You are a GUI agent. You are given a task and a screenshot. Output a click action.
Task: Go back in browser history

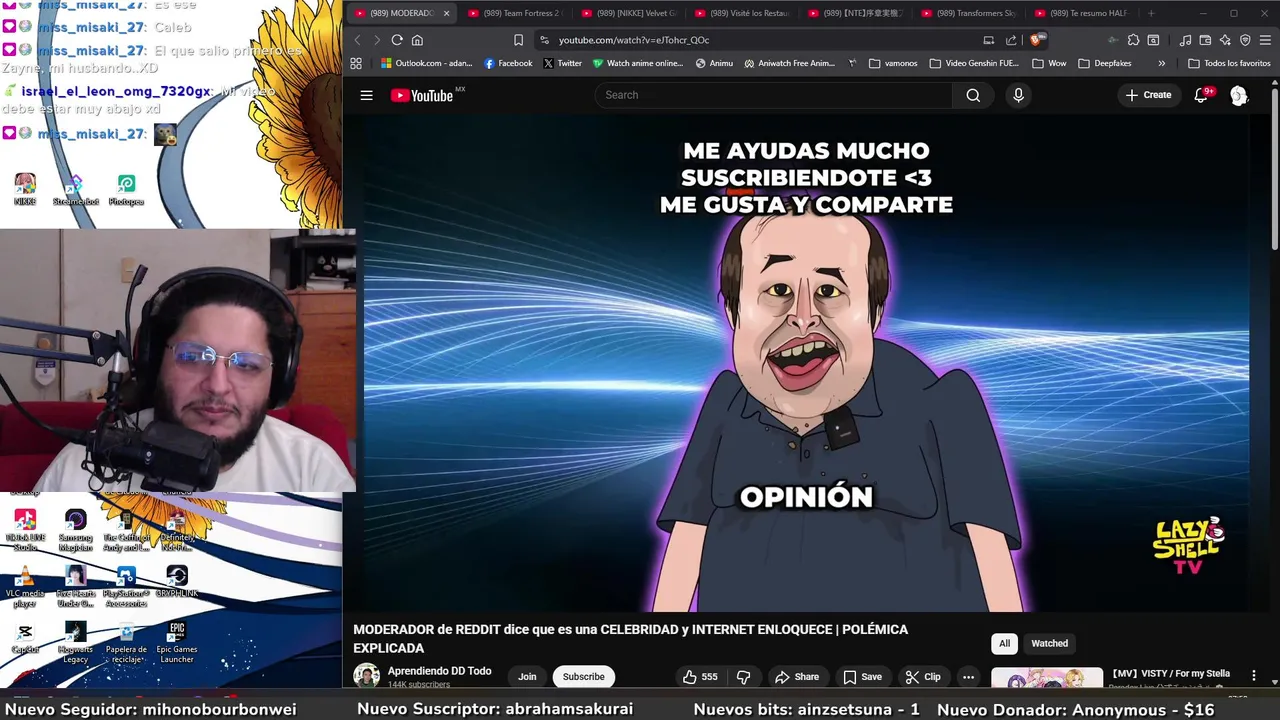(x=357, y=40)
